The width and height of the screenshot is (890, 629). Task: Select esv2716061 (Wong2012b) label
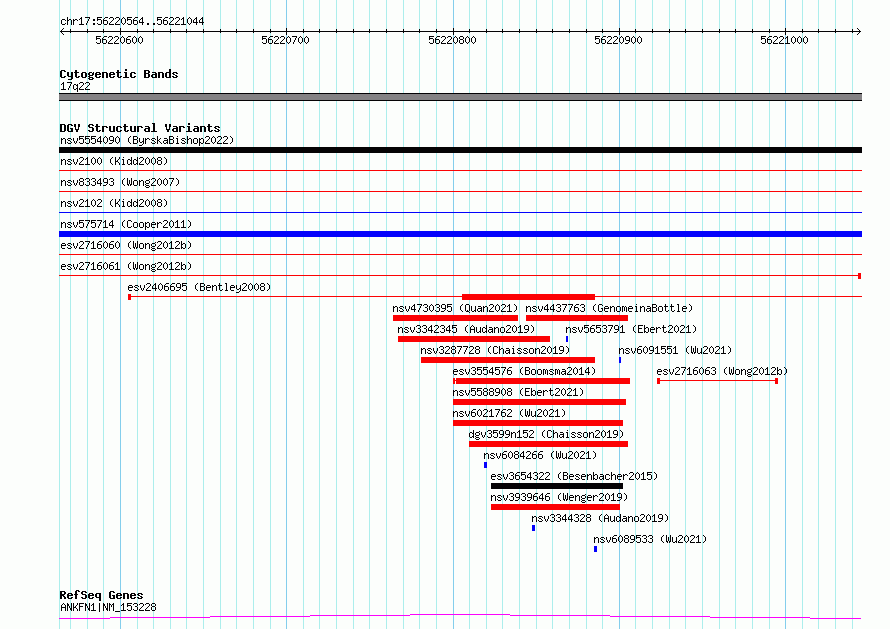point(126,266)
